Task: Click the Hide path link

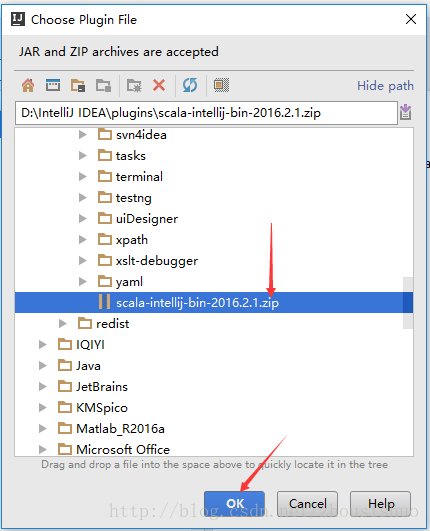Action: pyautogui.click(x=385, y=86)
